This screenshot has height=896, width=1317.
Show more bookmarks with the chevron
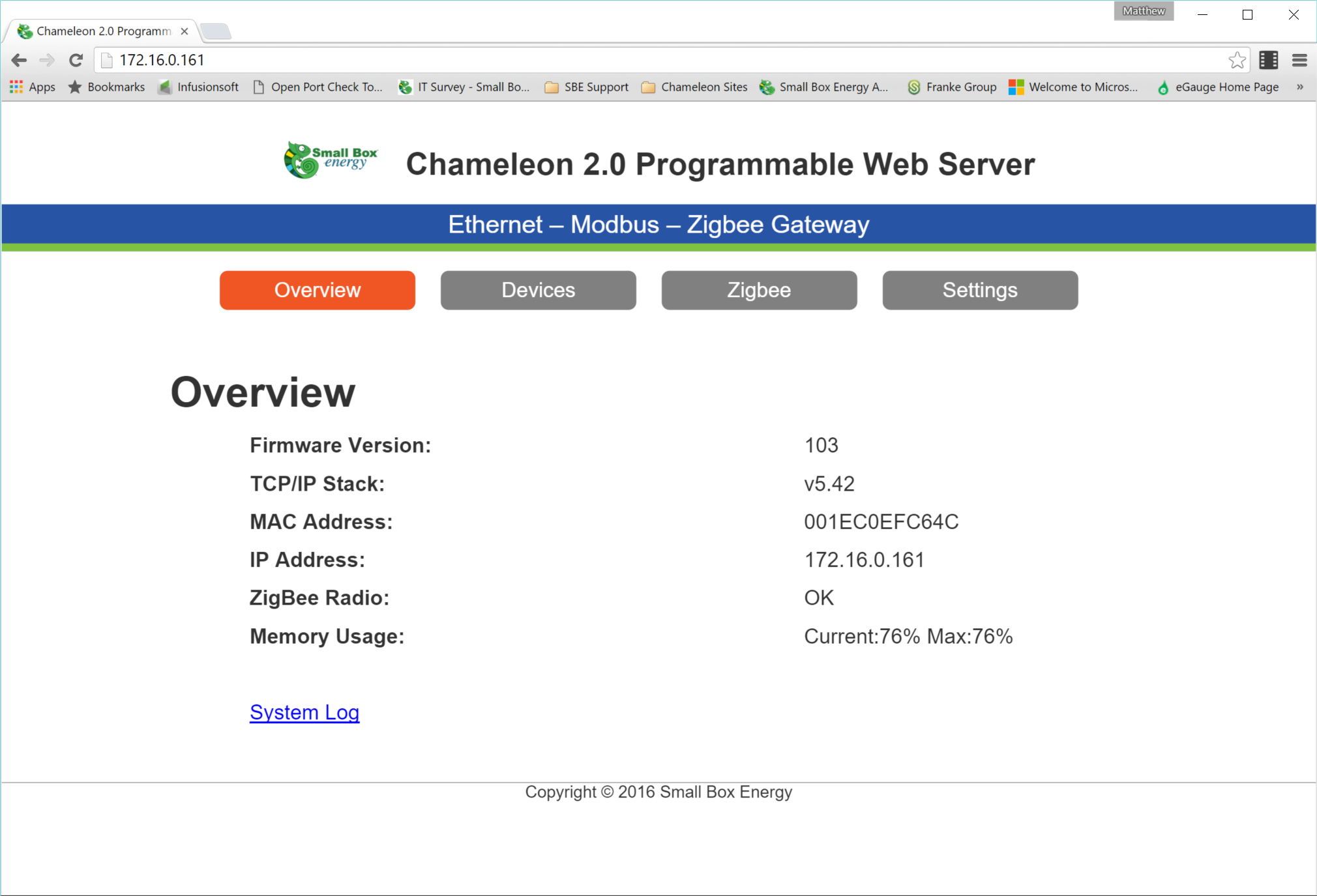[x=1299, y=87]
